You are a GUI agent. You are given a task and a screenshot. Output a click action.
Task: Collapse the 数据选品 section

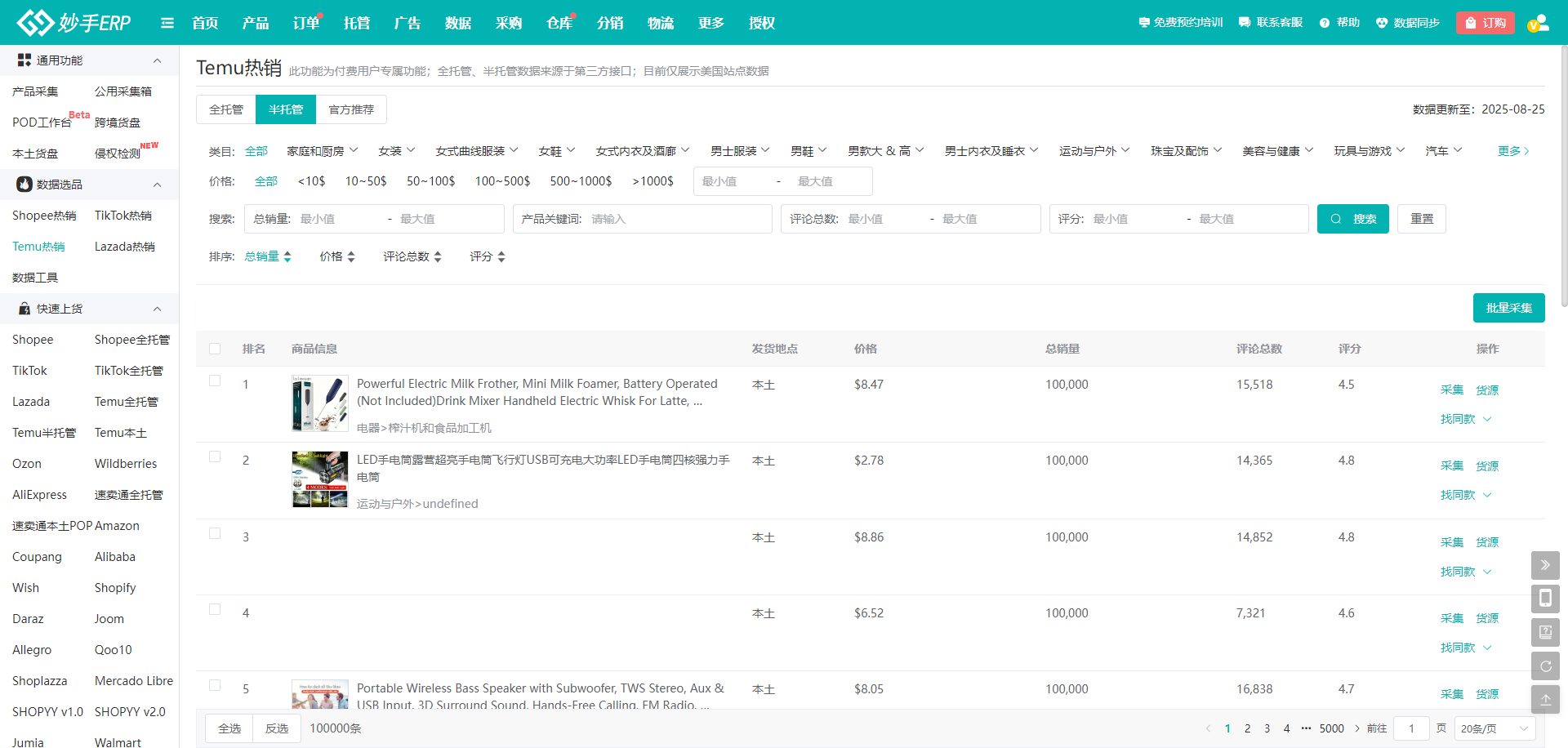click(x=158, y=185)
